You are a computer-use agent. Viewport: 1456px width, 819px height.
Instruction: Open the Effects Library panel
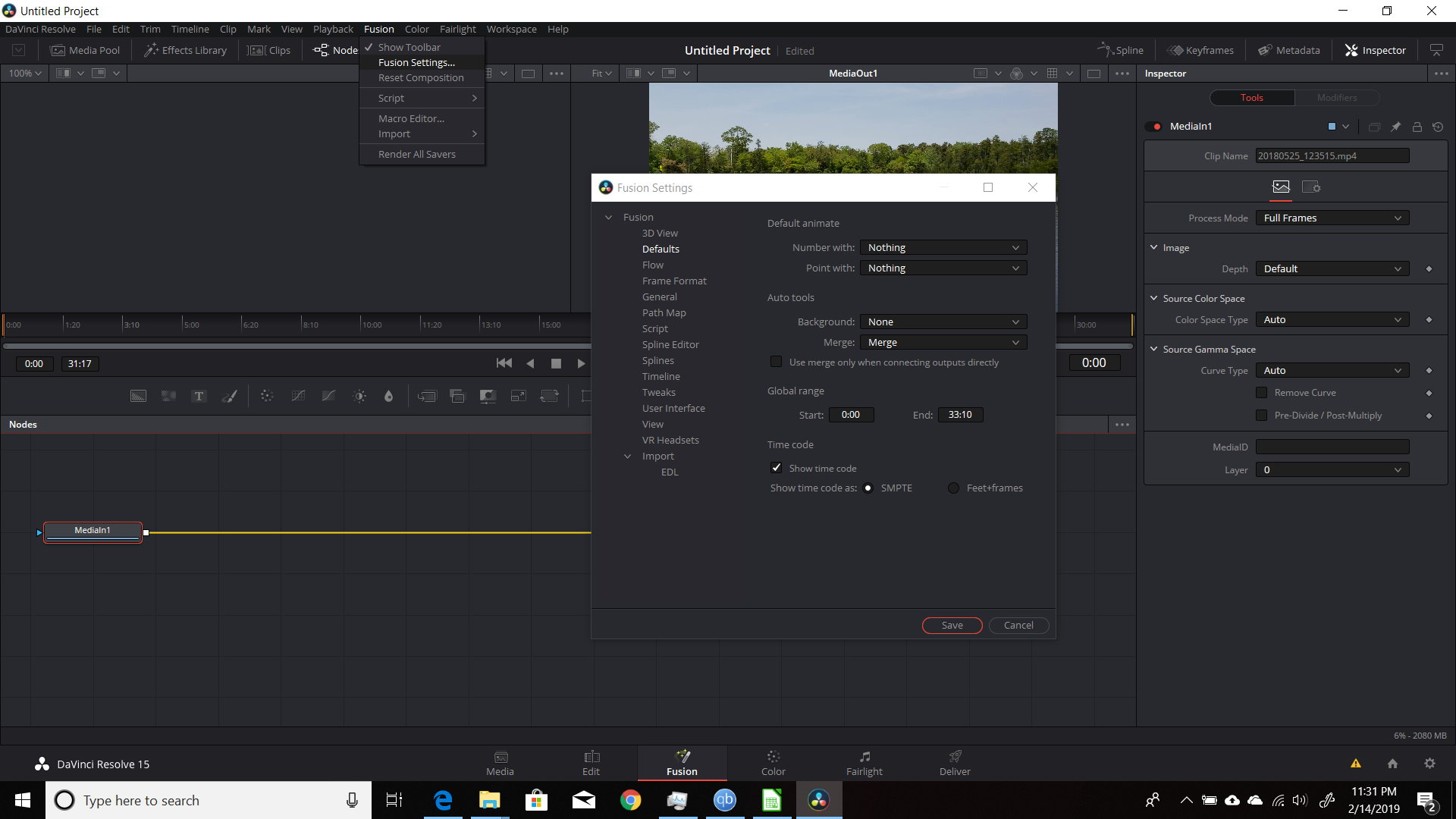point(186,50)
